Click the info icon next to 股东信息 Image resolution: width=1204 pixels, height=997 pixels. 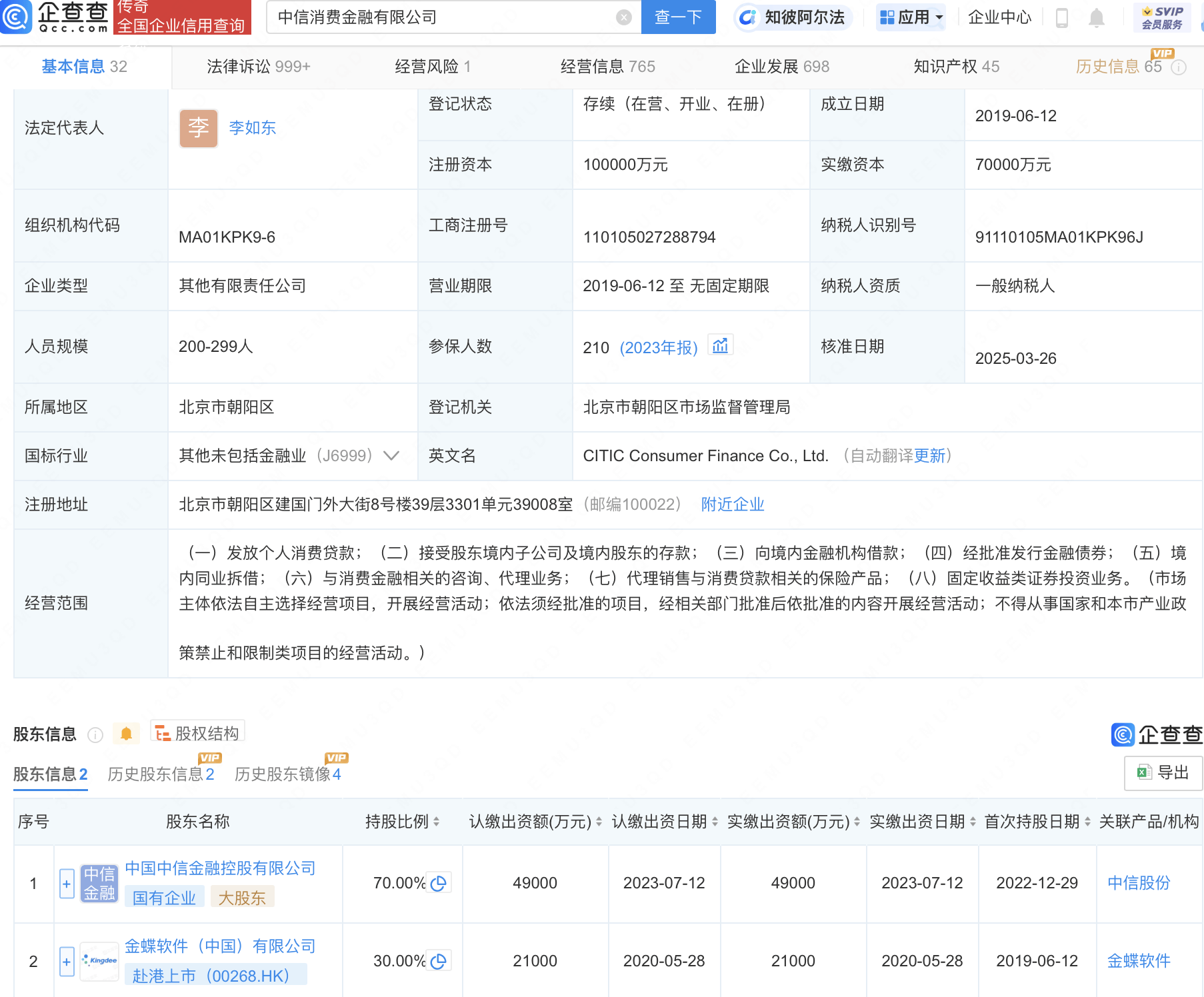(95, 734)
